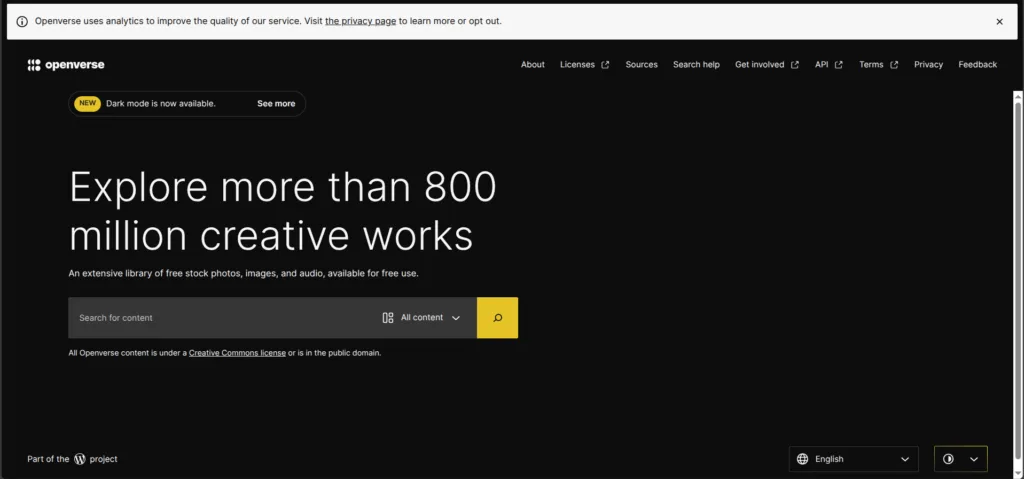This screenshot has height=479, width=1024.
Task: Open the privacy page link in banner
Action: [360, 21]
